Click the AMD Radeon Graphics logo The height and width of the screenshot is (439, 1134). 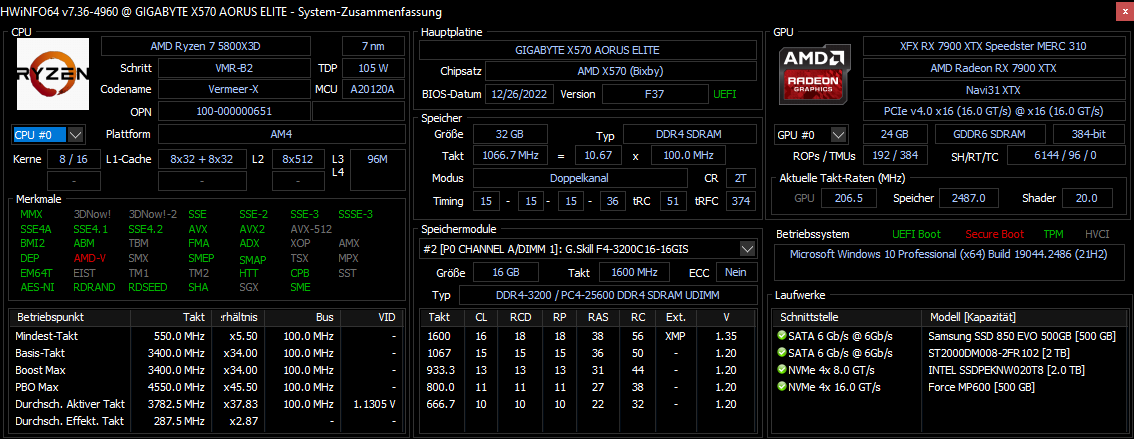[814, 74]
